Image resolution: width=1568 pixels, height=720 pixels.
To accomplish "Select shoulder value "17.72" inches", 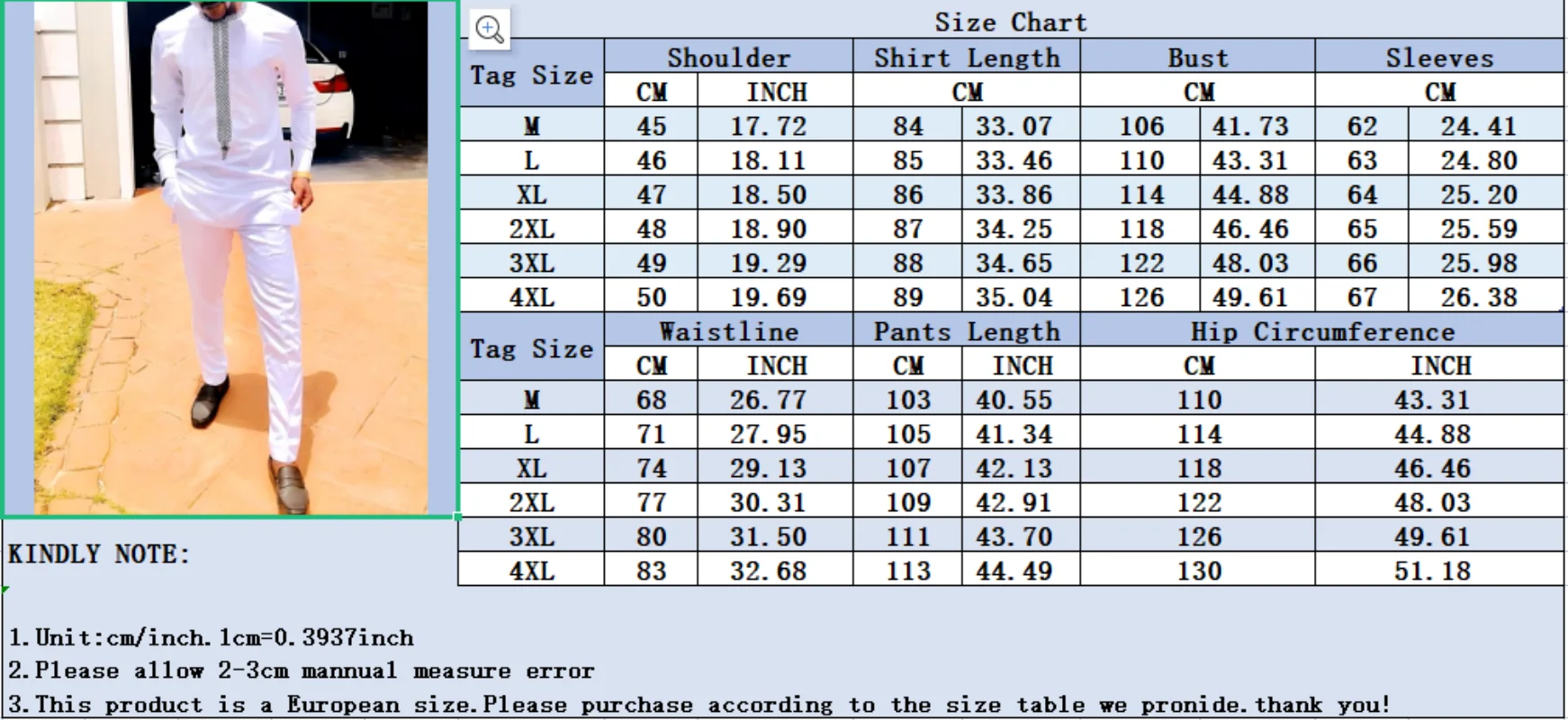I will tap(768, 126).
